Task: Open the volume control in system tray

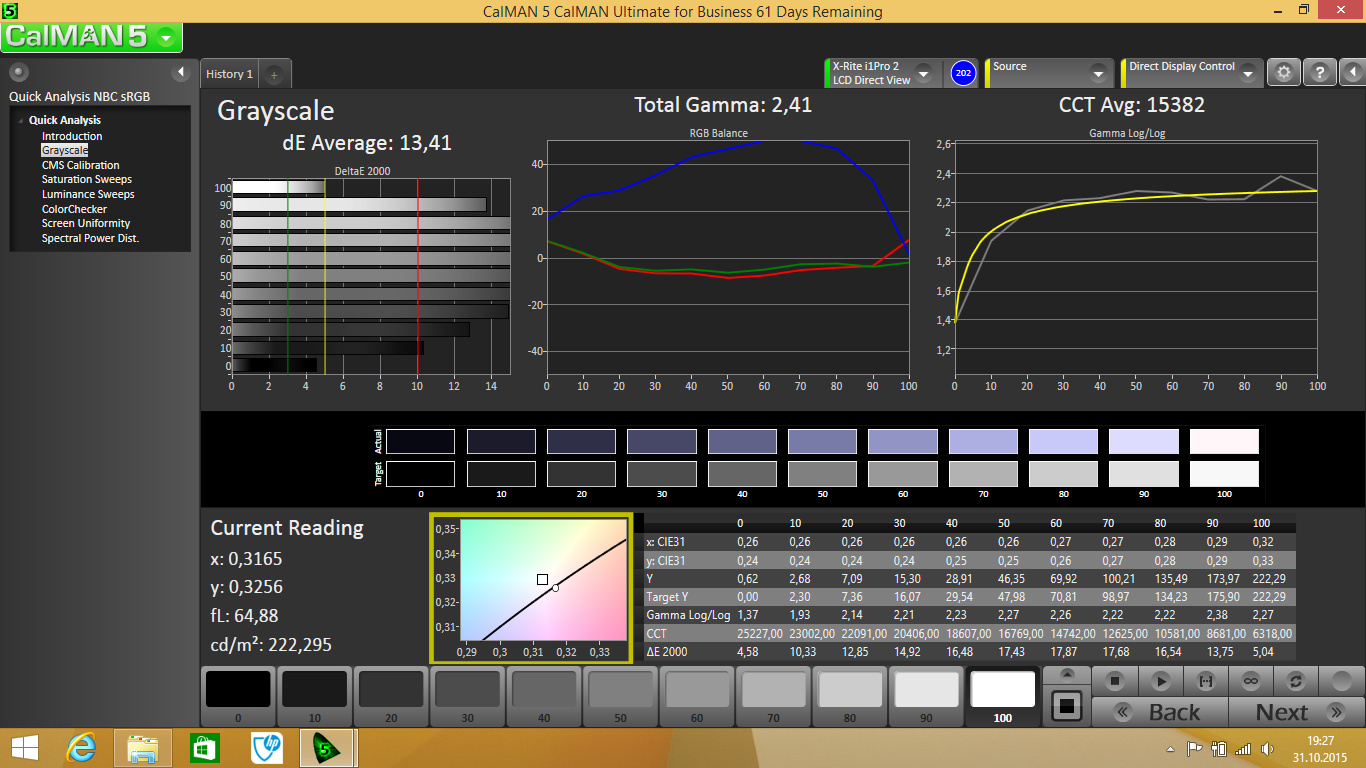Action: [1269, 748]
